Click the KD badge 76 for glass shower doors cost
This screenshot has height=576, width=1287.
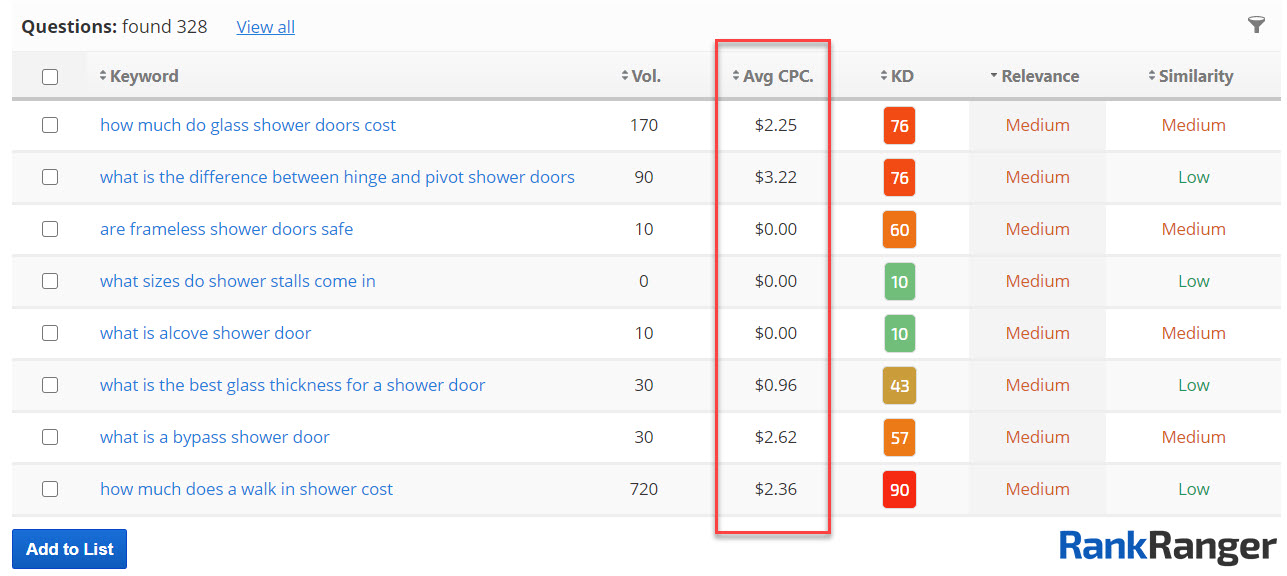[x=899, y=126]
